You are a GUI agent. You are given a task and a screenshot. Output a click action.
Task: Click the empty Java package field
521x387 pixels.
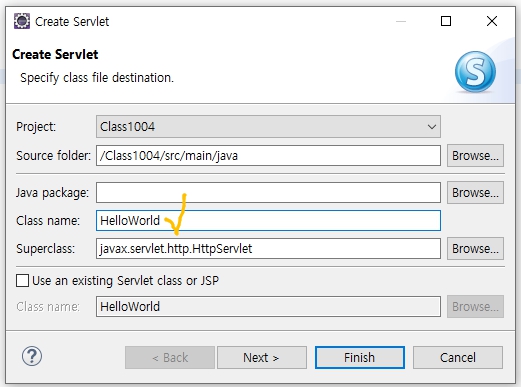point(268,192)
